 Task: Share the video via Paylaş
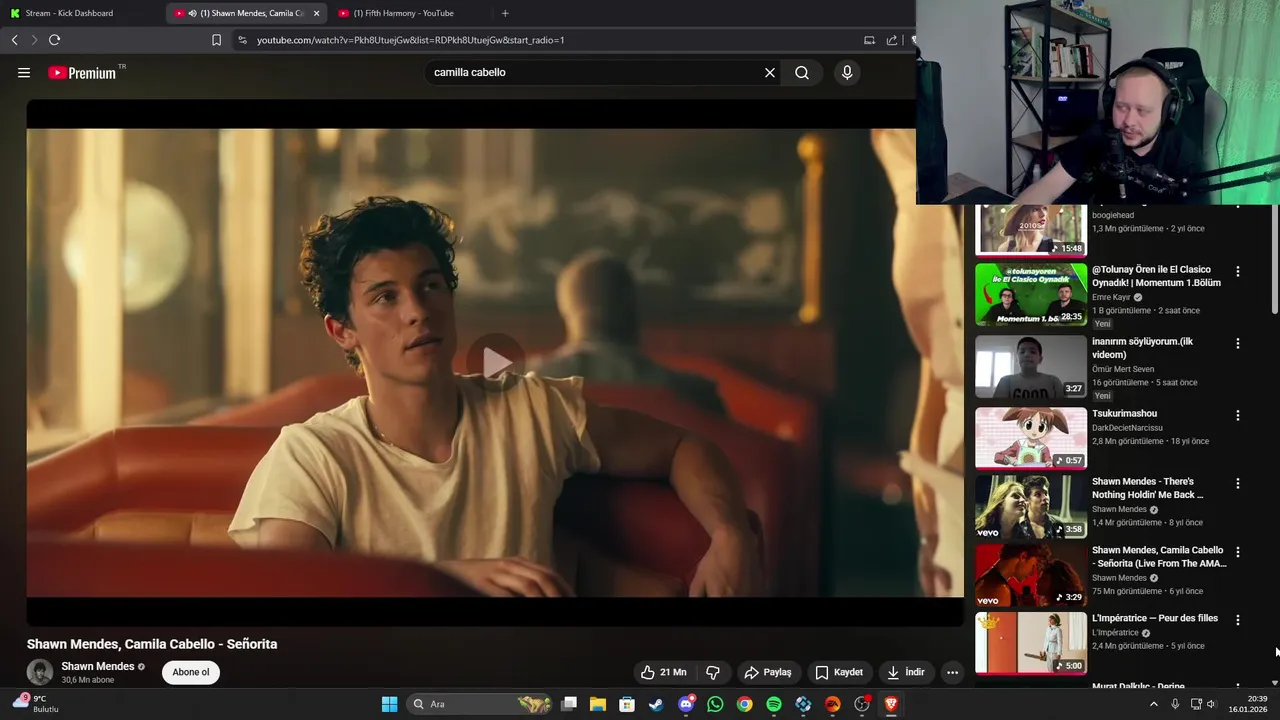tap(768, 672)
